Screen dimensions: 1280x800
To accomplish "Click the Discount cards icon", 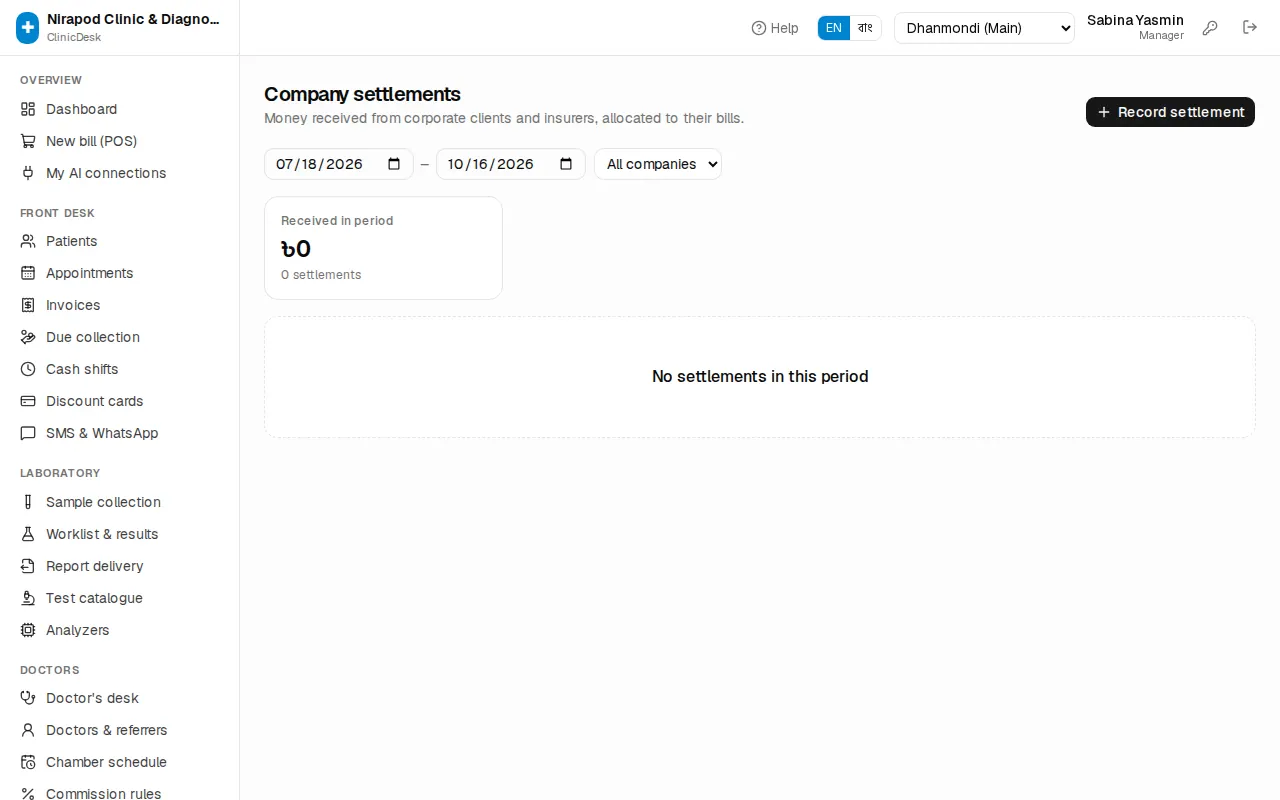I will pos(28,401).
